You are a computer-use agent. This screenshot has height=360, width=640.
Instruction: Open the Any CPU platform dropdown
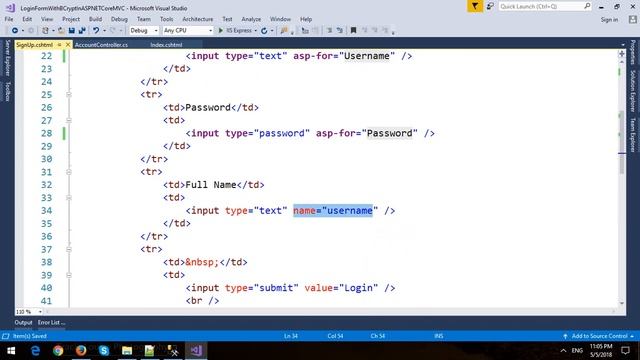point(188,31)
